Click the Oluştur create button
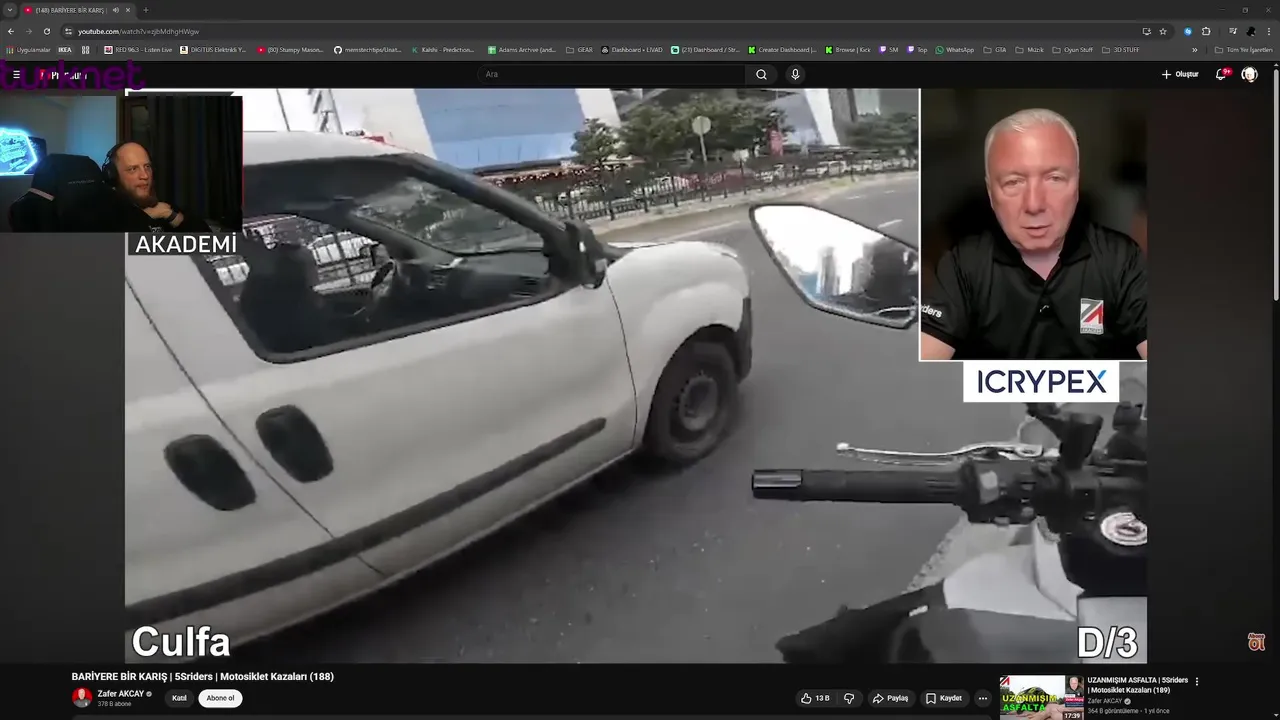Screen dimensions: 1280x720 point(1180,74)
